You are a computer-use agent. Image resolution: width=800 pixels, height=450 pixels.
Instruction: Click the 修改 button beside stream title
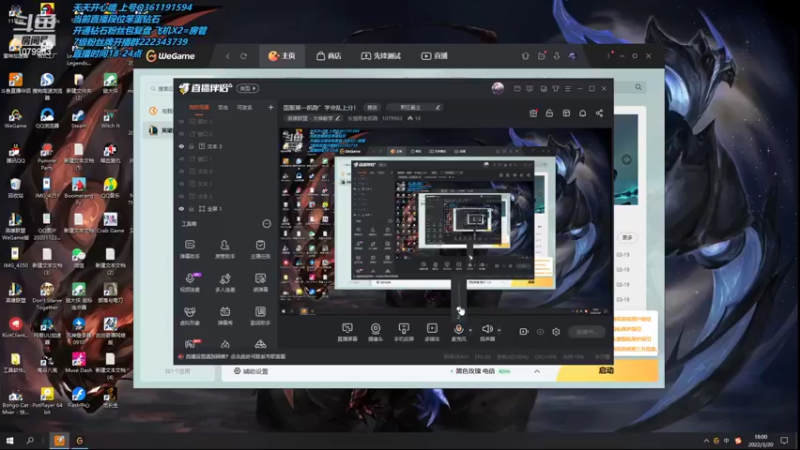(x=372, y=108)
